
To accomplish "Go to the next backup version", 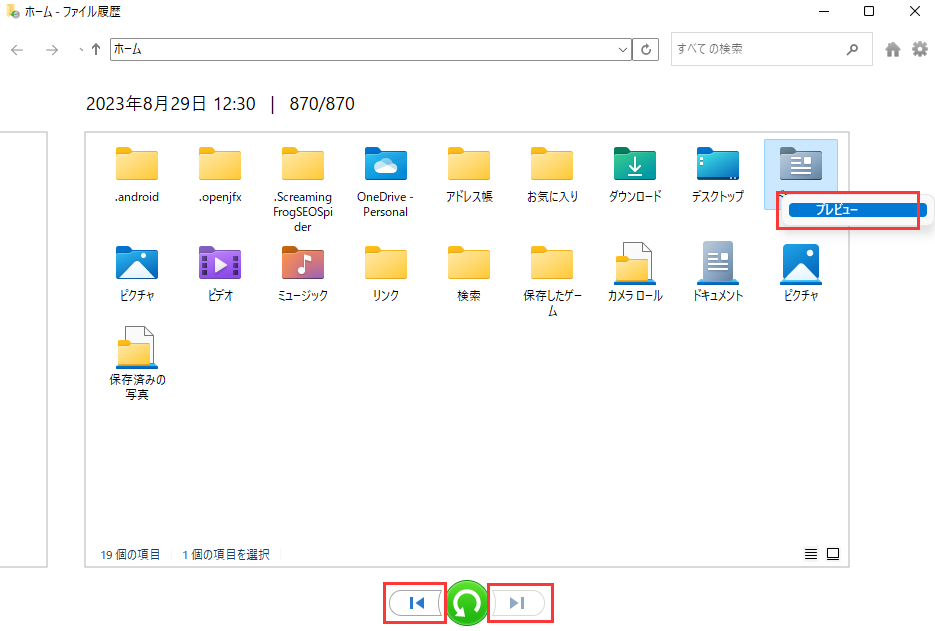I will click(517, 603).
